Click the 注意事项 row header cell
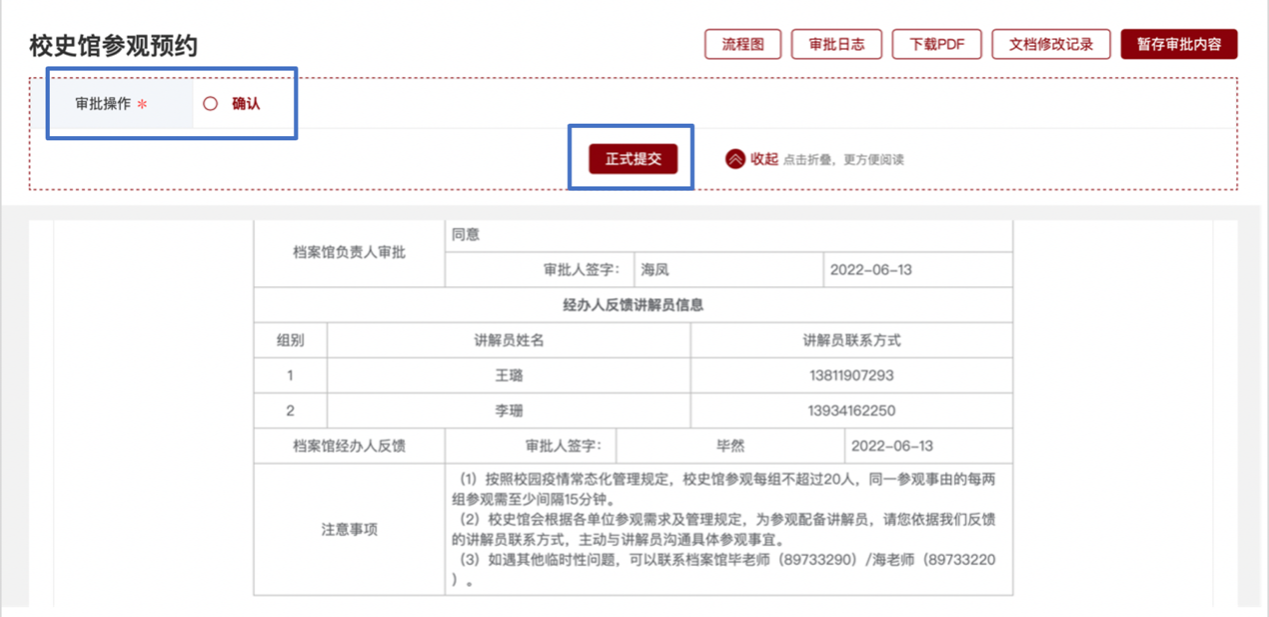 pyautogui.click(x=349, y=530)
